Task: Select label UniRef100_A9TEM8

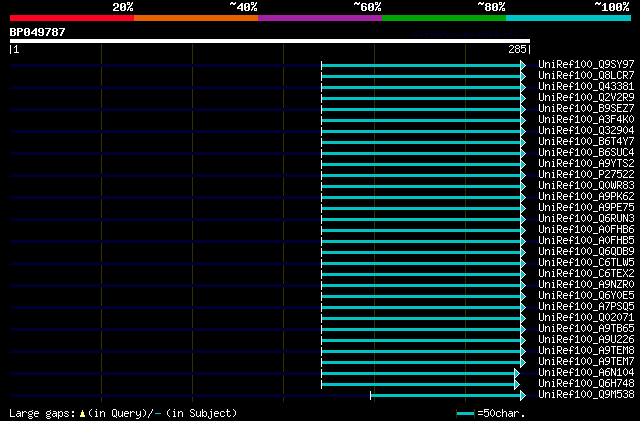Action: 586,351
